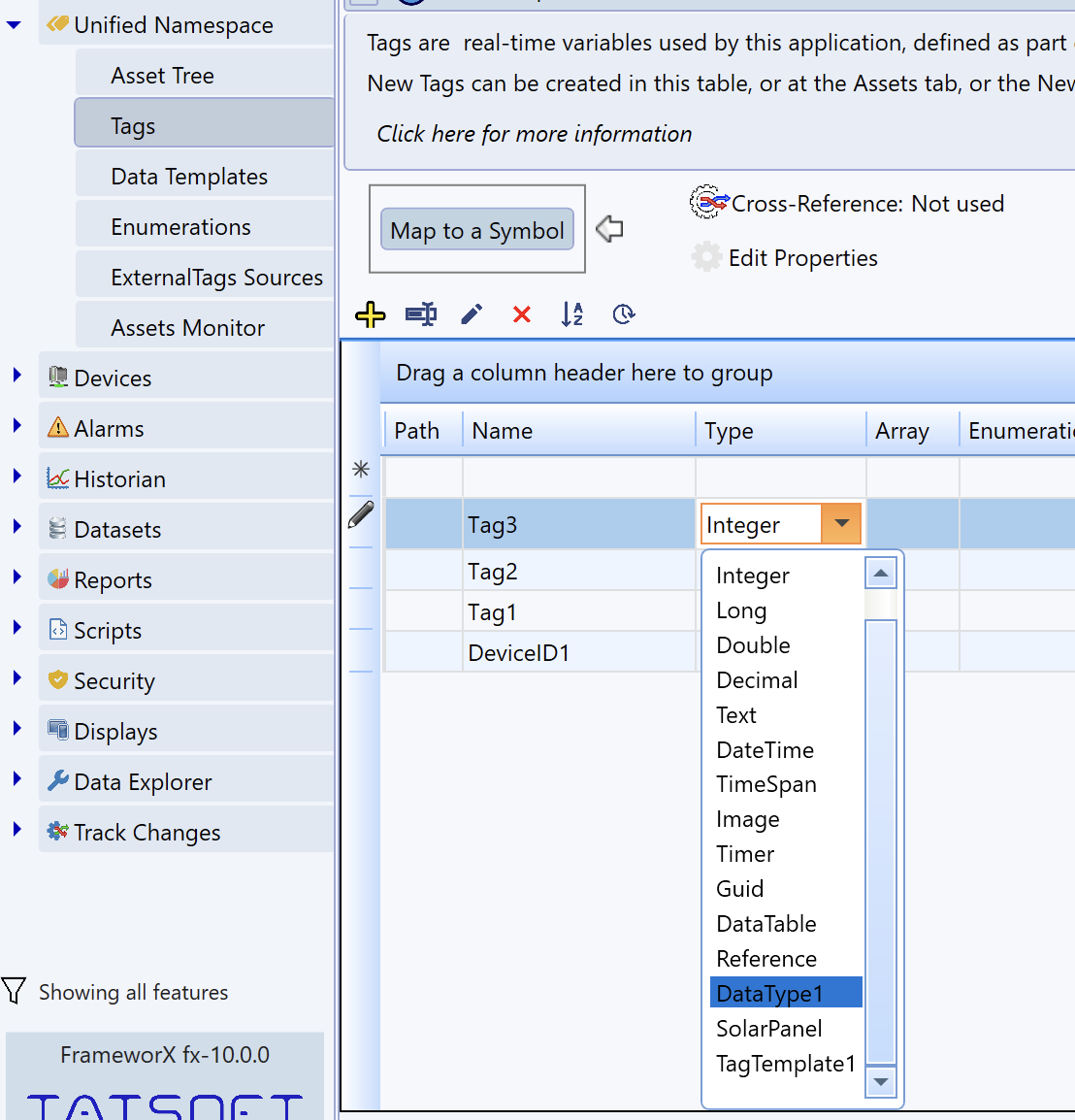This screenshot has height=1120, width=1075.
Task: Click the A-Z sort icon
Action: coord(572,314)
